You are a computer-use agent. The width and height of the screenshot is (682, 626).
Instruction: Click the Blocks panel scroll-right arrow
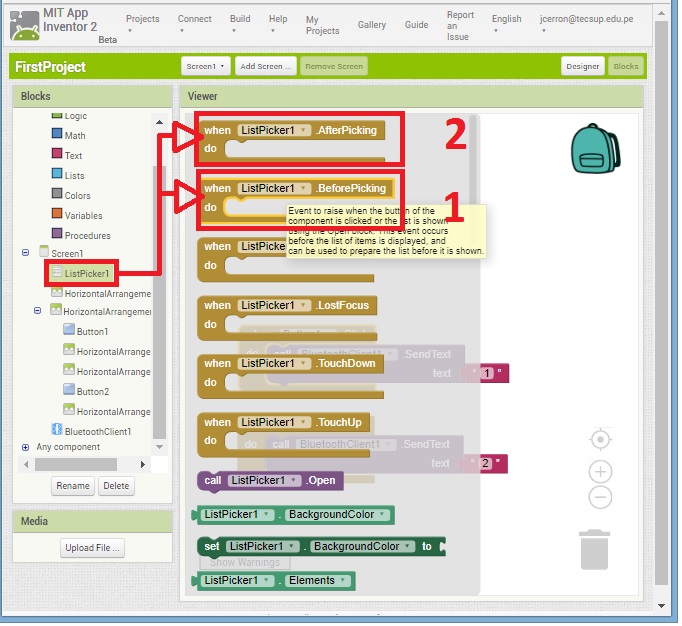pos(142,465)
